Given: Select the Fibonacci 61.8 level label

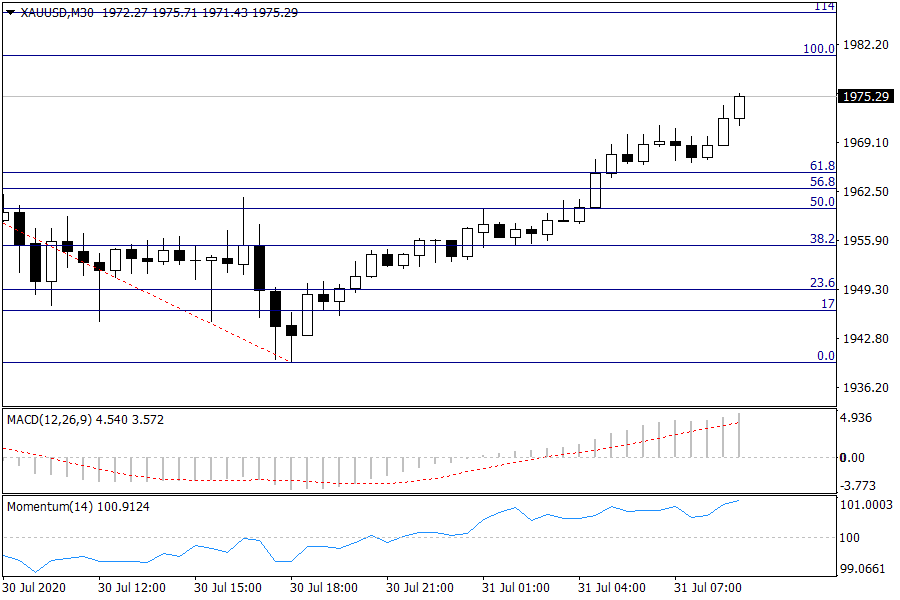Looking at the screenshot, I should (x=822, y=166).
